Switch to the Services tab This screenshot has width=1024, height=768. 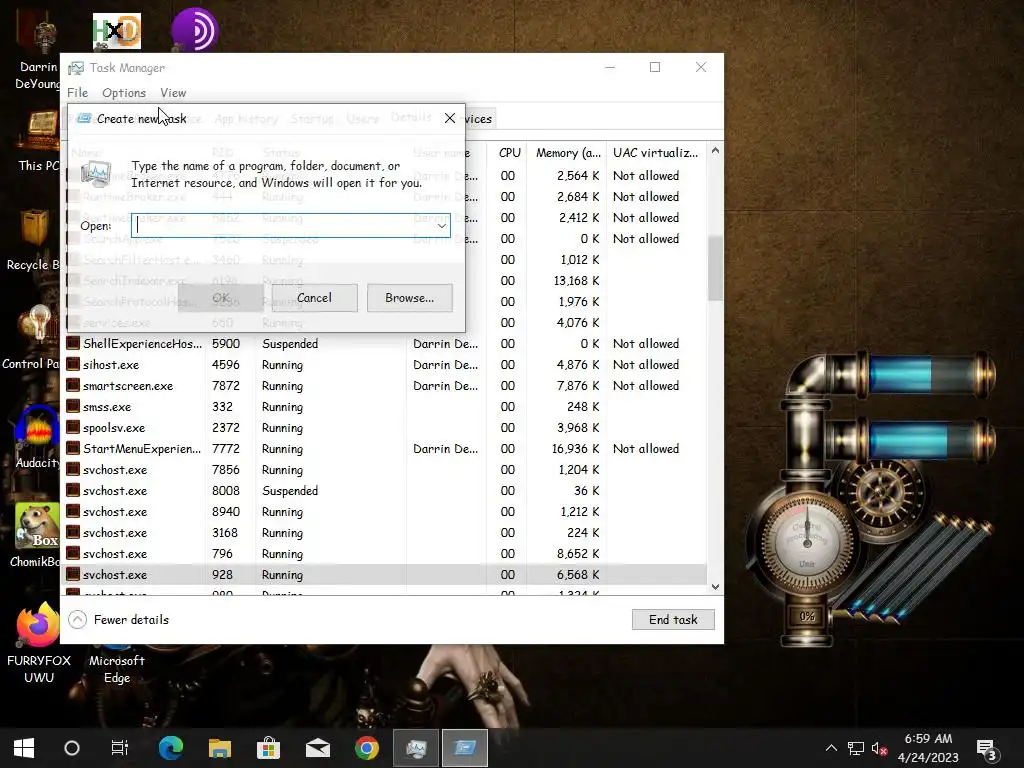click(480, 119)
